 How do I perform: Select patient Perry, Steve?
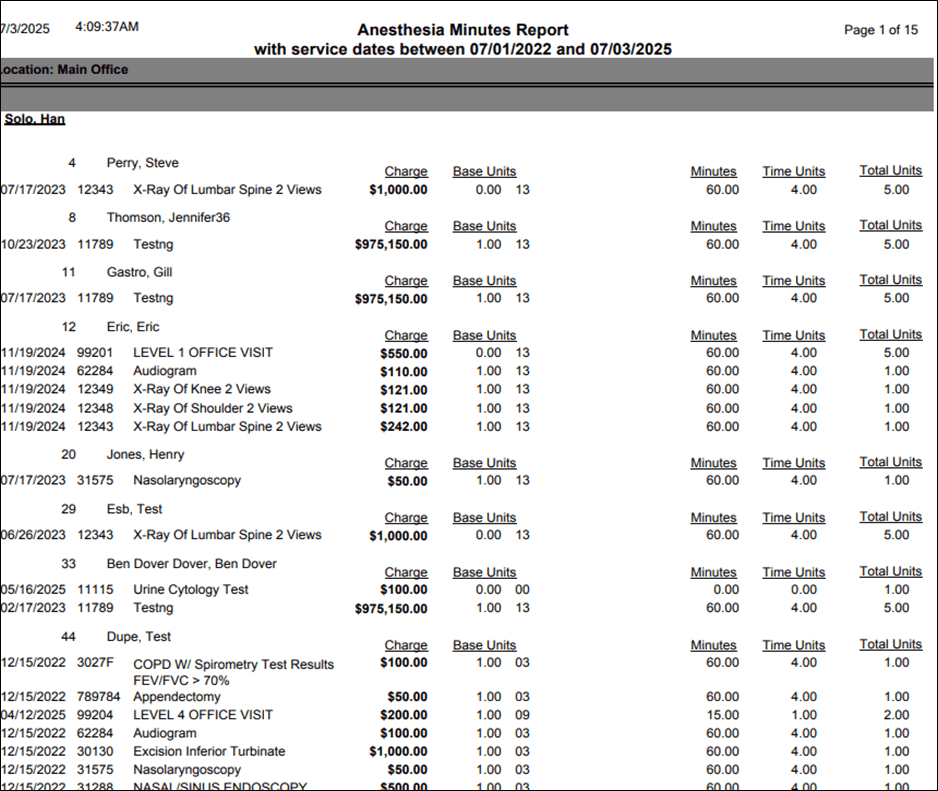click(142, 163)
